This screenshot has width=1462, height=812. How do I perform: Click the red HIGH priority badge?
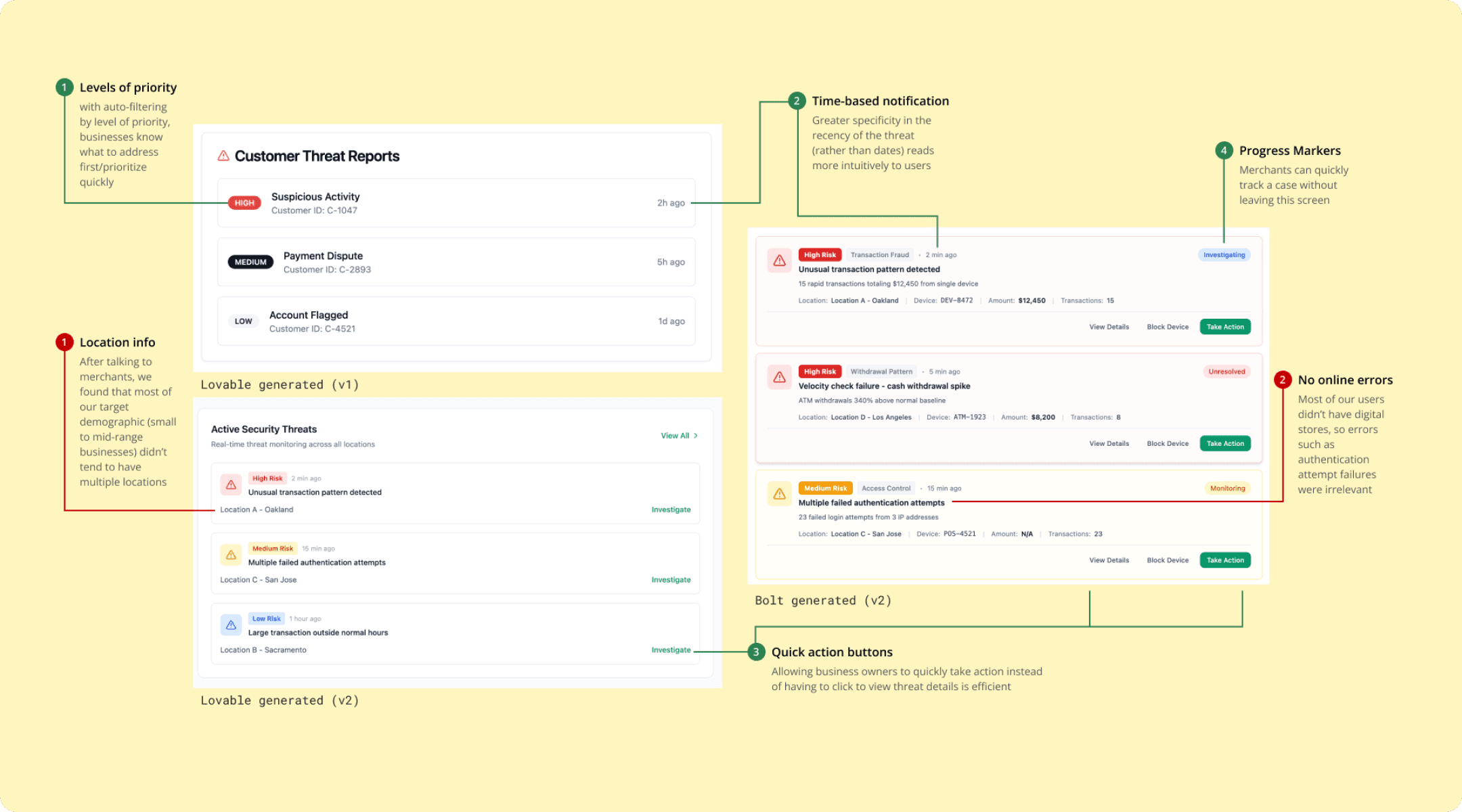pyautogui.click(x=244, y=203)
